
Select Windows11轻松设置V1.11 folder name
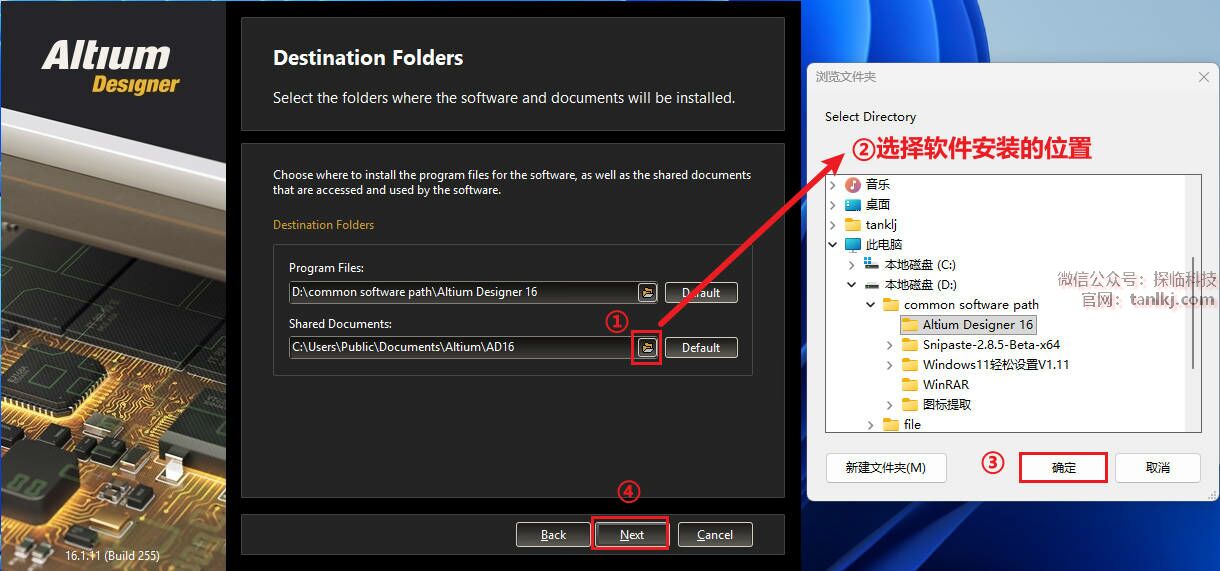tap(996, 365)
